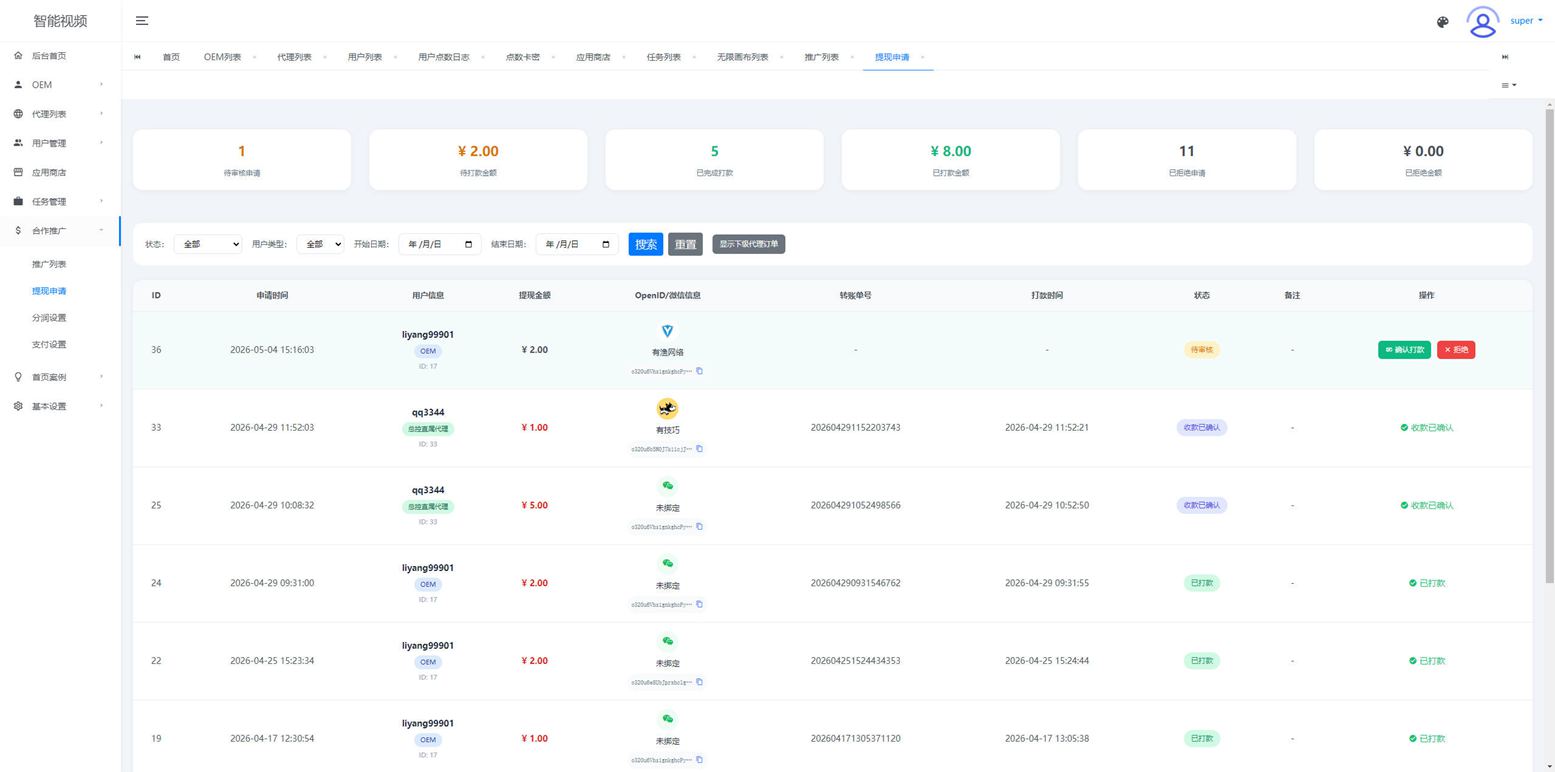Screen dimensions: 1555x772
Task: Click the dollar icon beside 合作推广
Action: [18, 231]
